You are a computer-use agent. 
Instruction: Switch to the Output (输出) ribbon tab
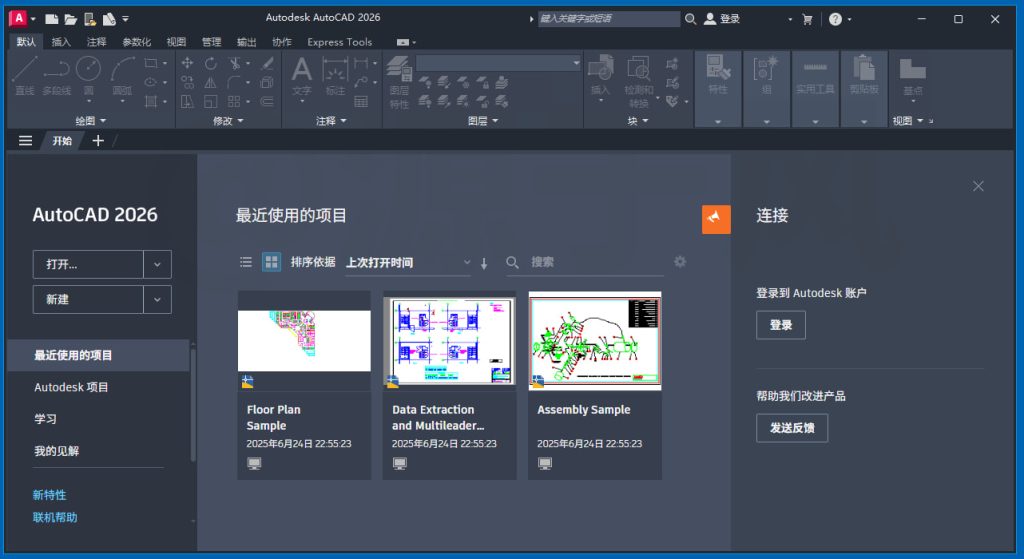click(x=246, y=42)
